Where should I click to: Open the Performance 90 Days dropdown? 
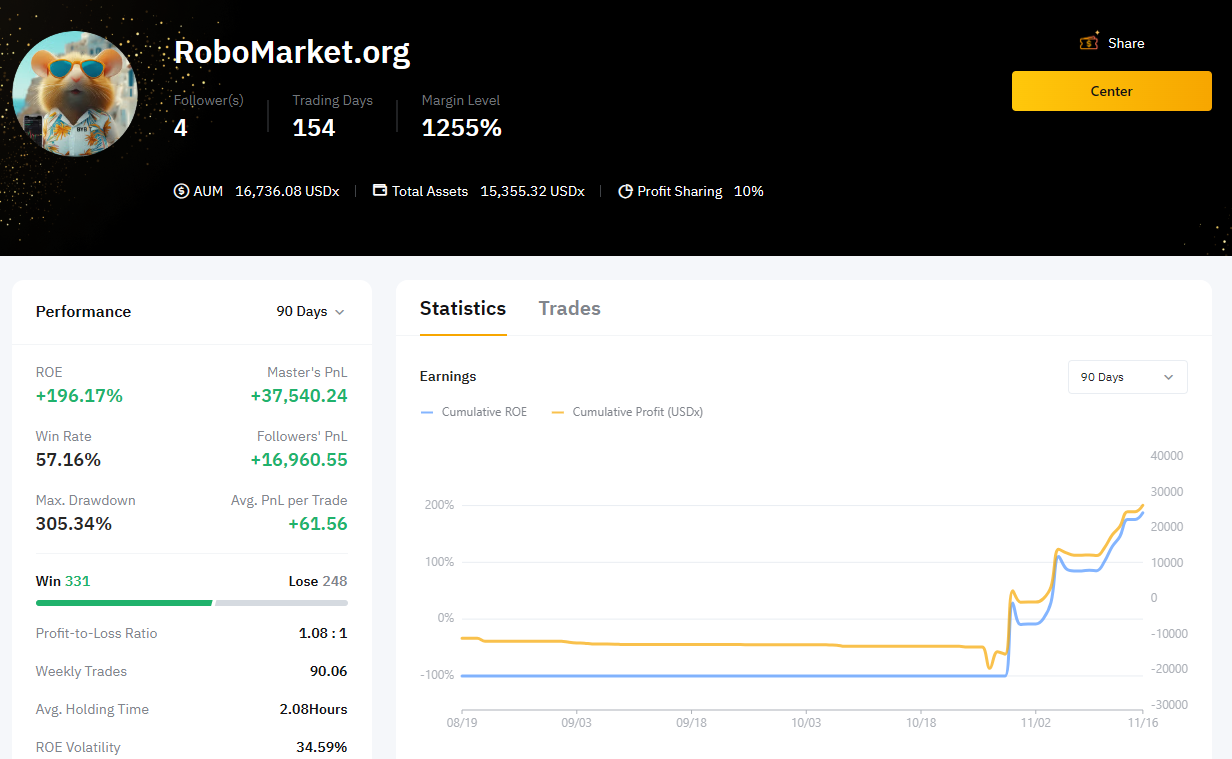pos(310,312)
